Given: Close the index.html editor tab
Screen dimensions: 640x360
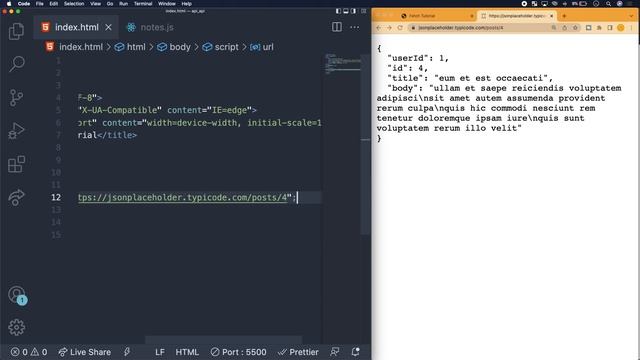Looking at the screenshot, I should tap(108, 27).
